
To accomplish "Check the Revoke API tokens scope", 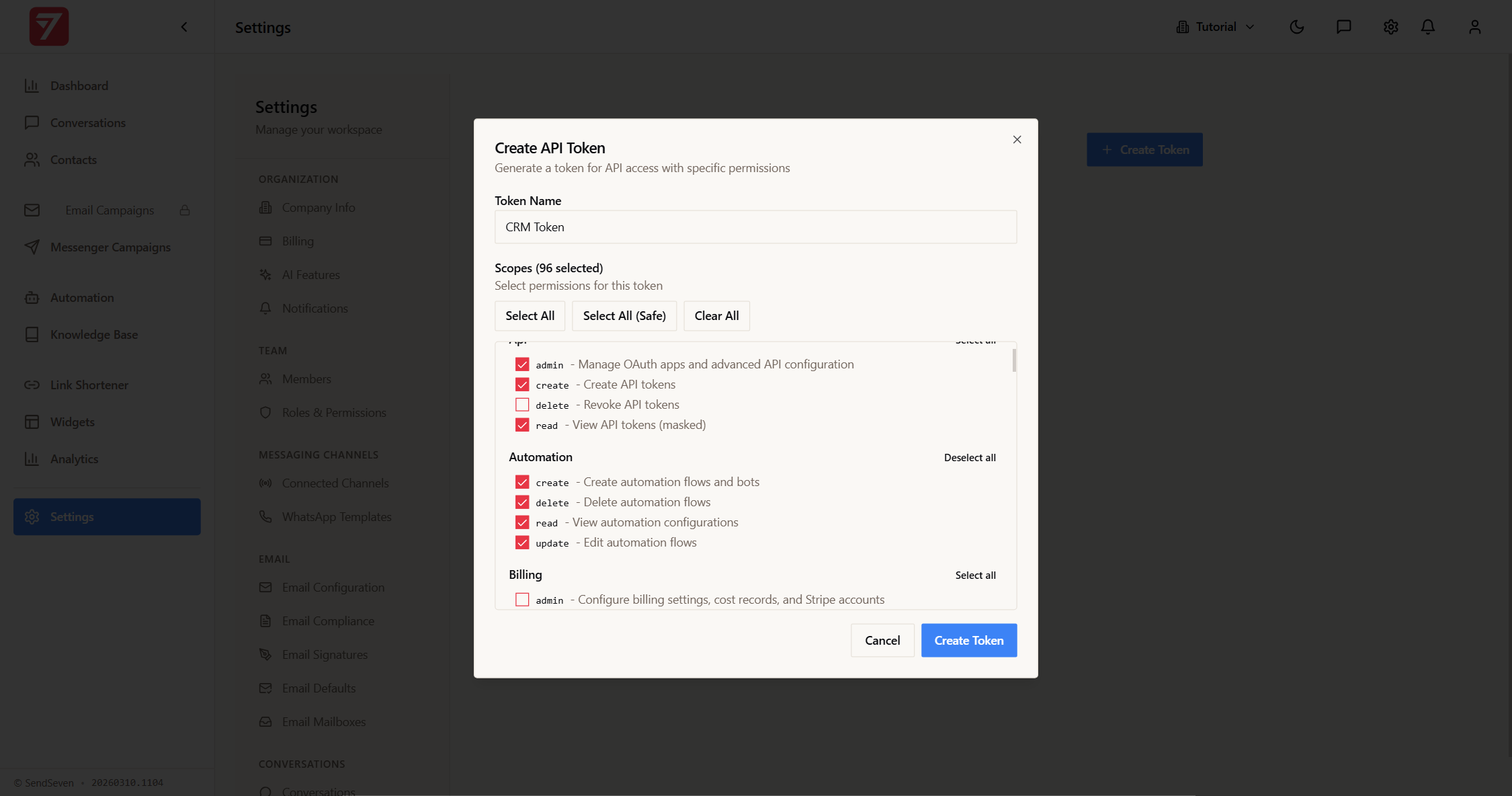I will [522, 405].
